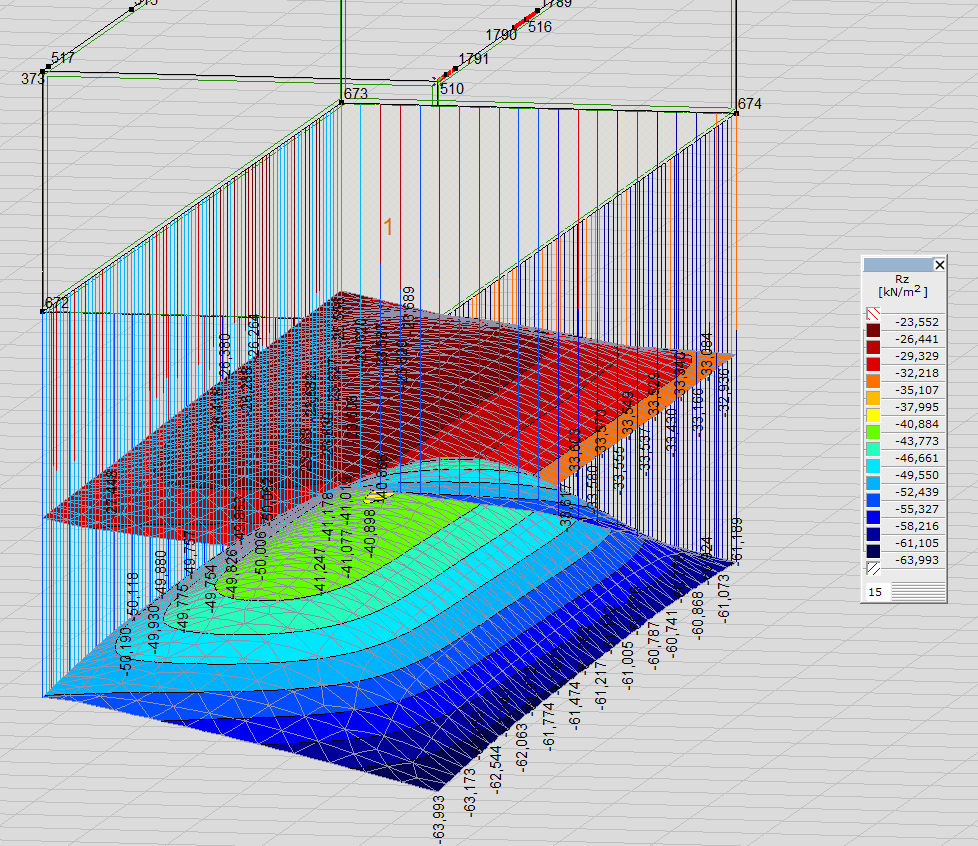The height and width of the screenshot is (846, 978).
Task: Click the legend's color count field showing 15
Action: (x=876, y=592)
